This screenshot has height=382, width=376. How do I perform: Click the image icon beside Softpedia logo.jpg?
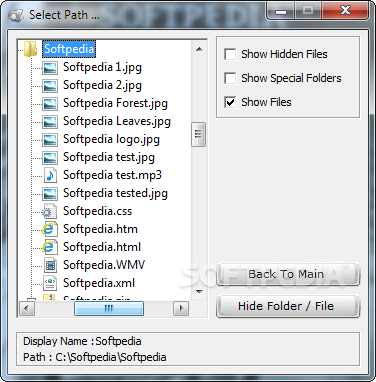(50, 140)
